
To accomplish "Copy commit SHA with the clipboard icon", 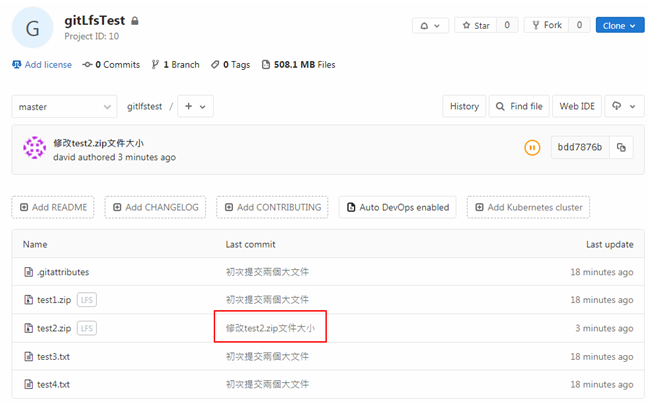I will (x=621, y=147).
